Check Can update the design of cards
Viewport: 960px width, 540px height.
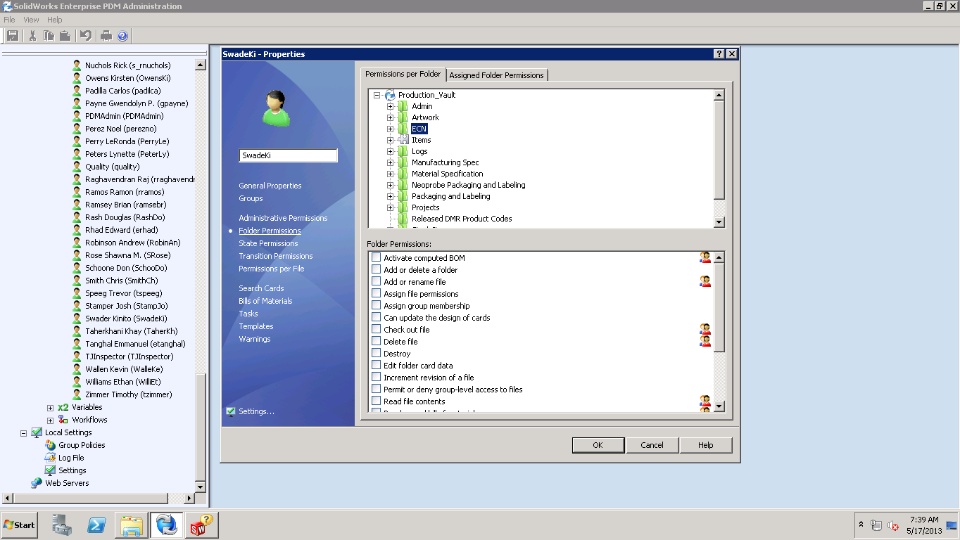point(376,317)
